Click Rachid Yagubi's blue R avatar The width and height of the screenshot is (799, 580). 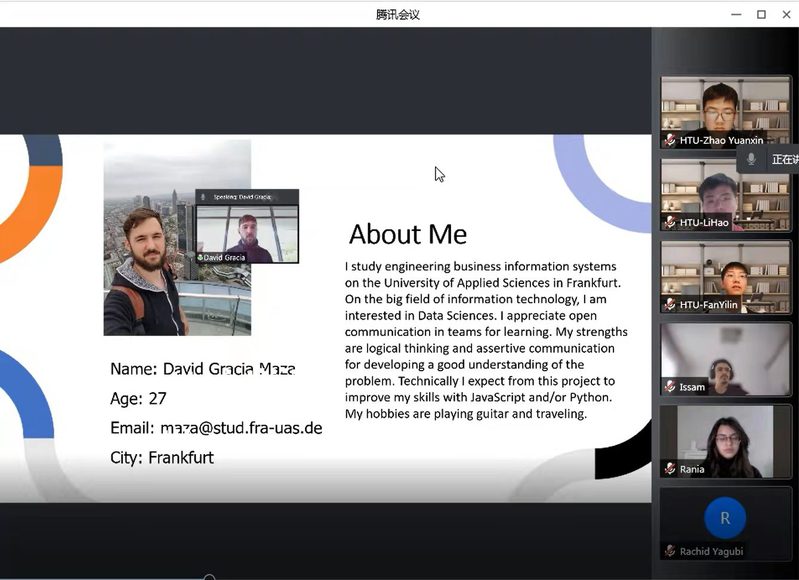click(x=725, y=517)
